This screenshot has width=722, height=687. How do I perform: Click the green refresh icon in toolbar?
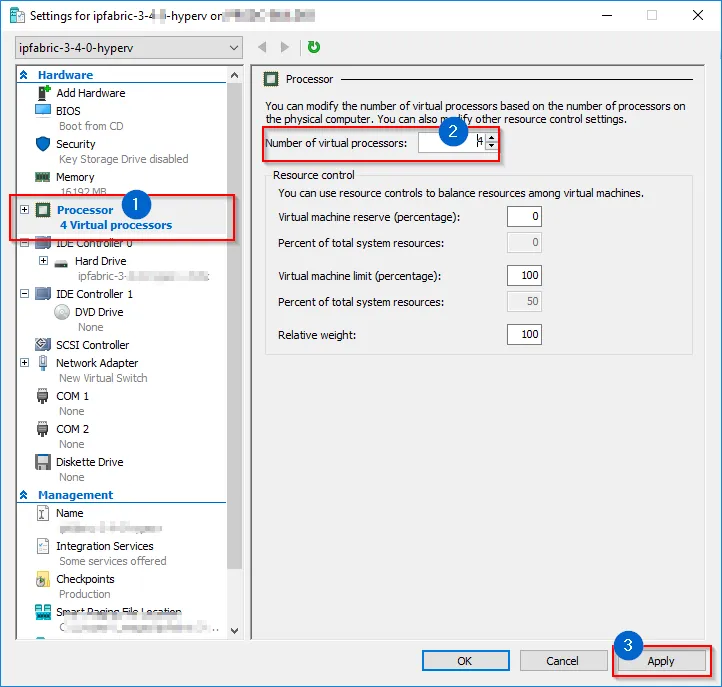314,47
